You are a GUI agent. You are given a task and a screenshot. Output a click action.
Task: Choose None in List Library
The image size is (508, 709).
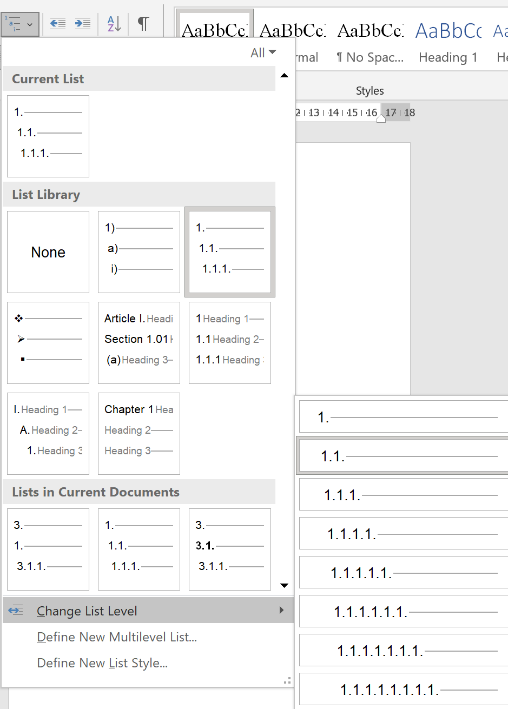(48, 252)
